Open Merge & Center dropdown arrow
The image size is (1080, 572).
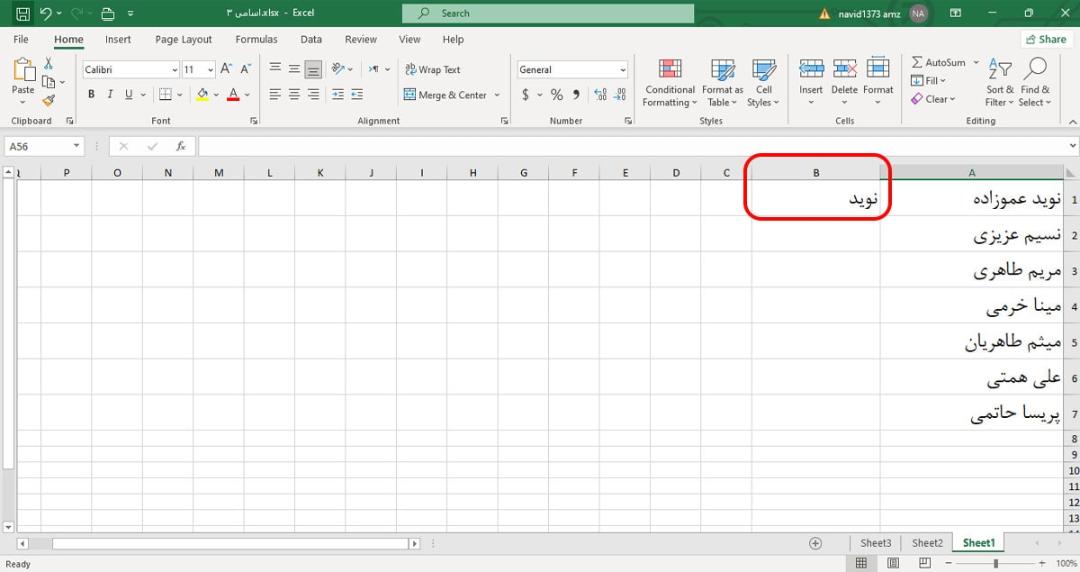tap(497, 95)
